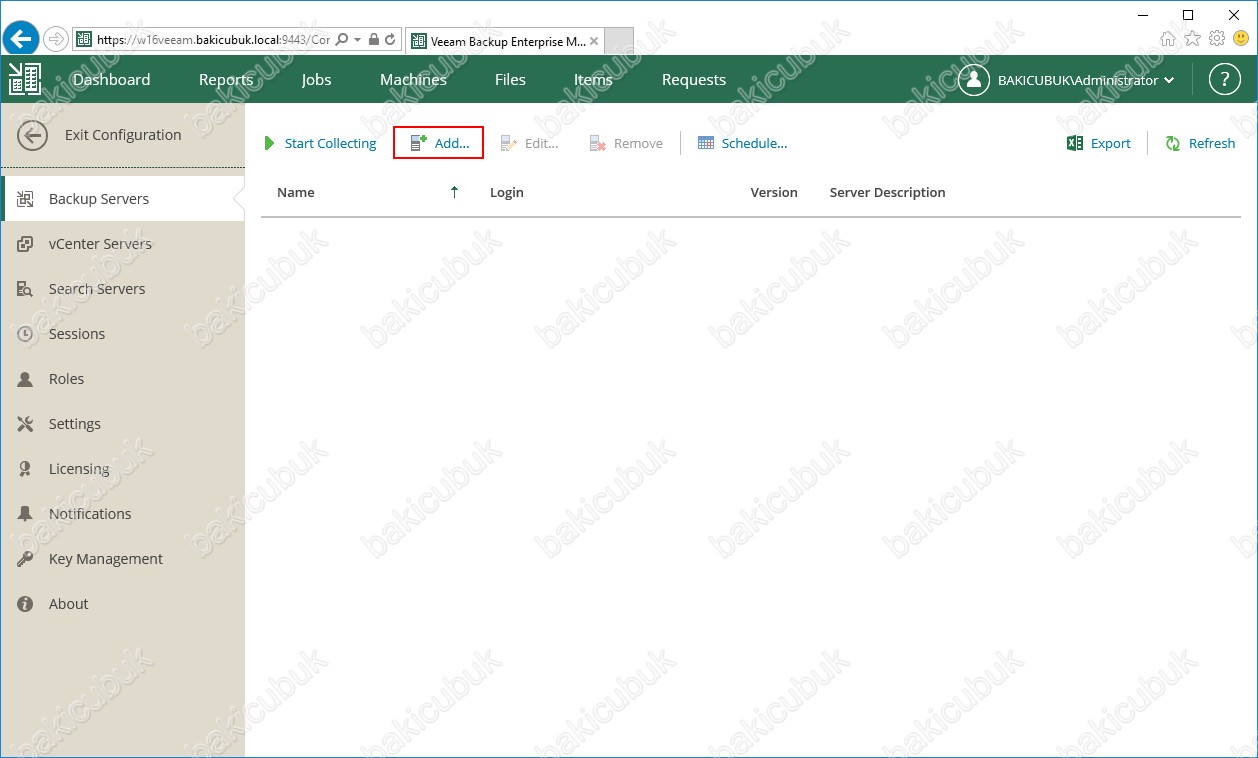Switch to the Machines tab
The width and height of the screenshot is (1258, 758).
413,80
